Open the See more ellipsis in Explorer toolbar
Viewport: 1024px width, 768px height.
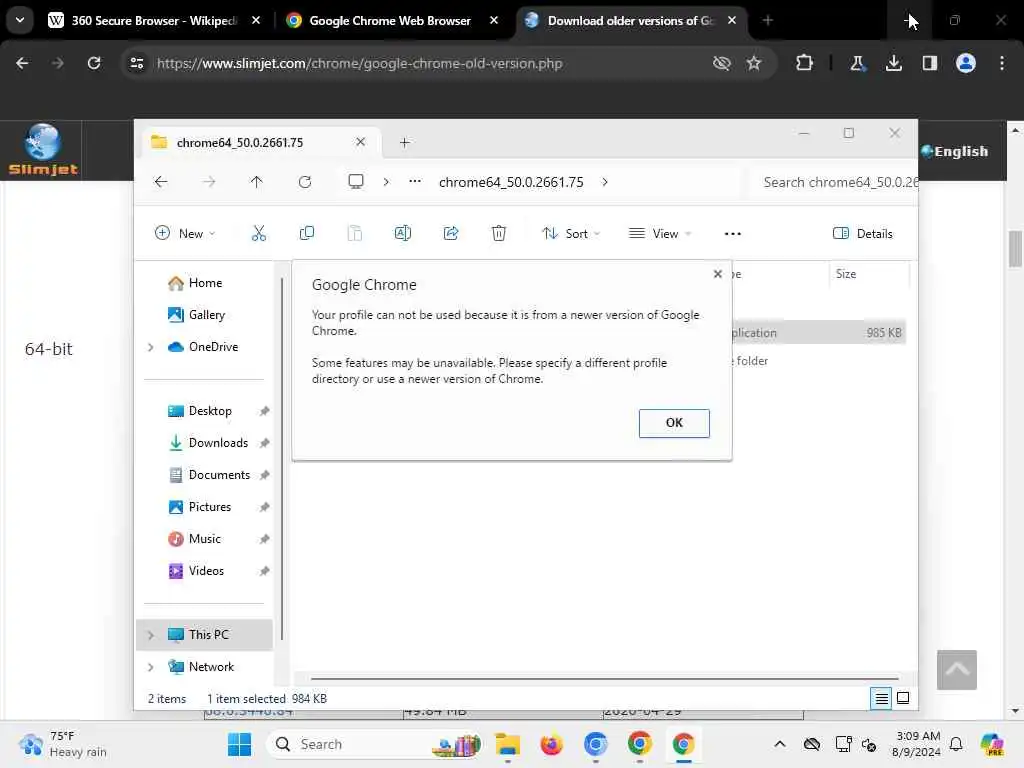732,233
